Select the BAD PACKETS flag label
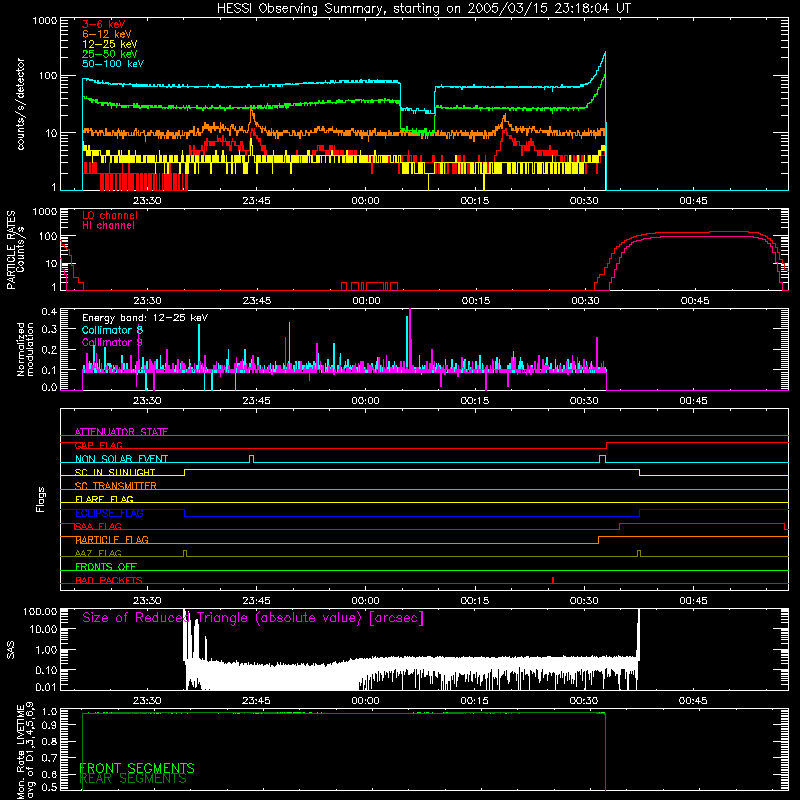 tap(109, 581)
